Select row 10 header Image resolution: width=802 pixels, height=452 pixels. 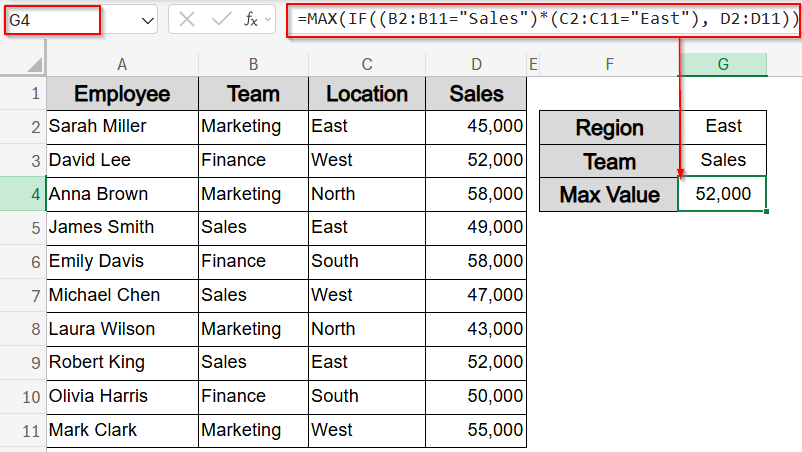point(23,396)
